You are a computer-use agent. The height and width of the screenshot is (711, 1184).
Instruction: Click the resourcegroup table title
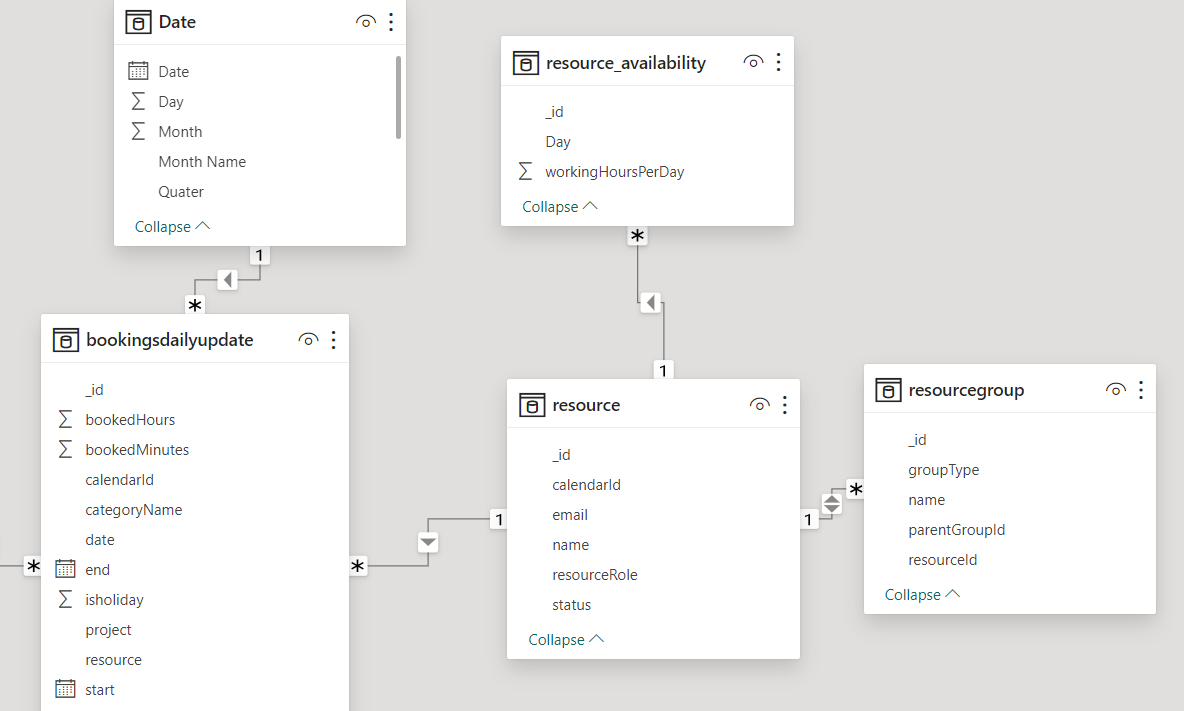pyautogui.click(x=967, y=389)
